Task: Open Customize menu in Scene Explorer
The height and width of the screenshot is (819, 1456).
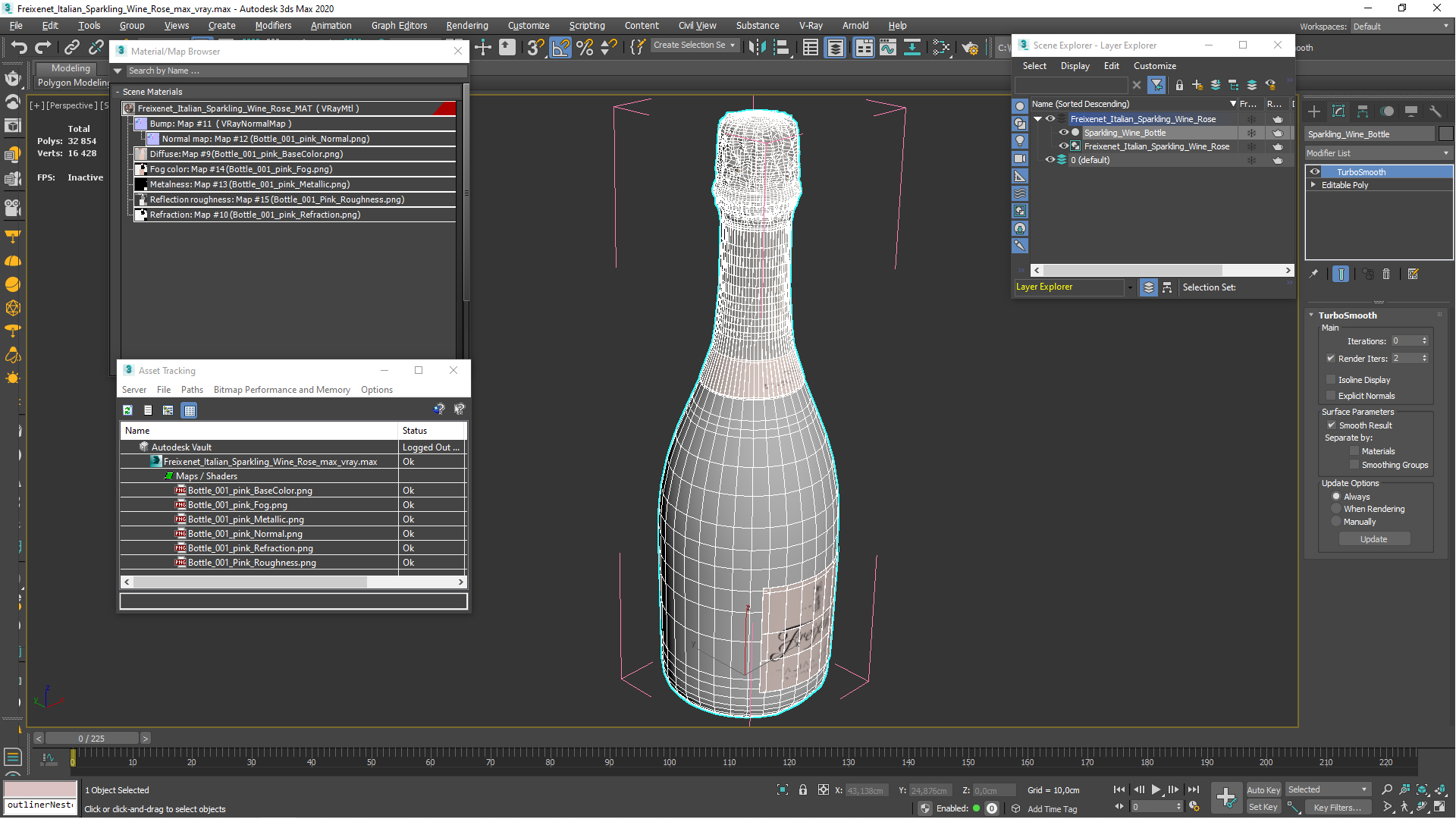Action: pos(1154,66)
